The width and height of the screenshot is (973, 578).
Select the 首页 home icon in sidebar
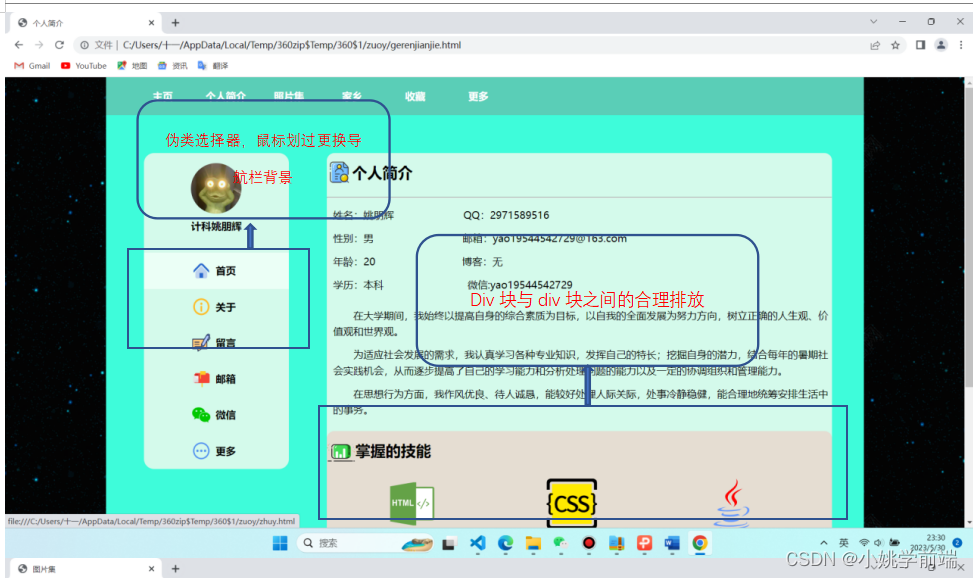click(202, 269)
